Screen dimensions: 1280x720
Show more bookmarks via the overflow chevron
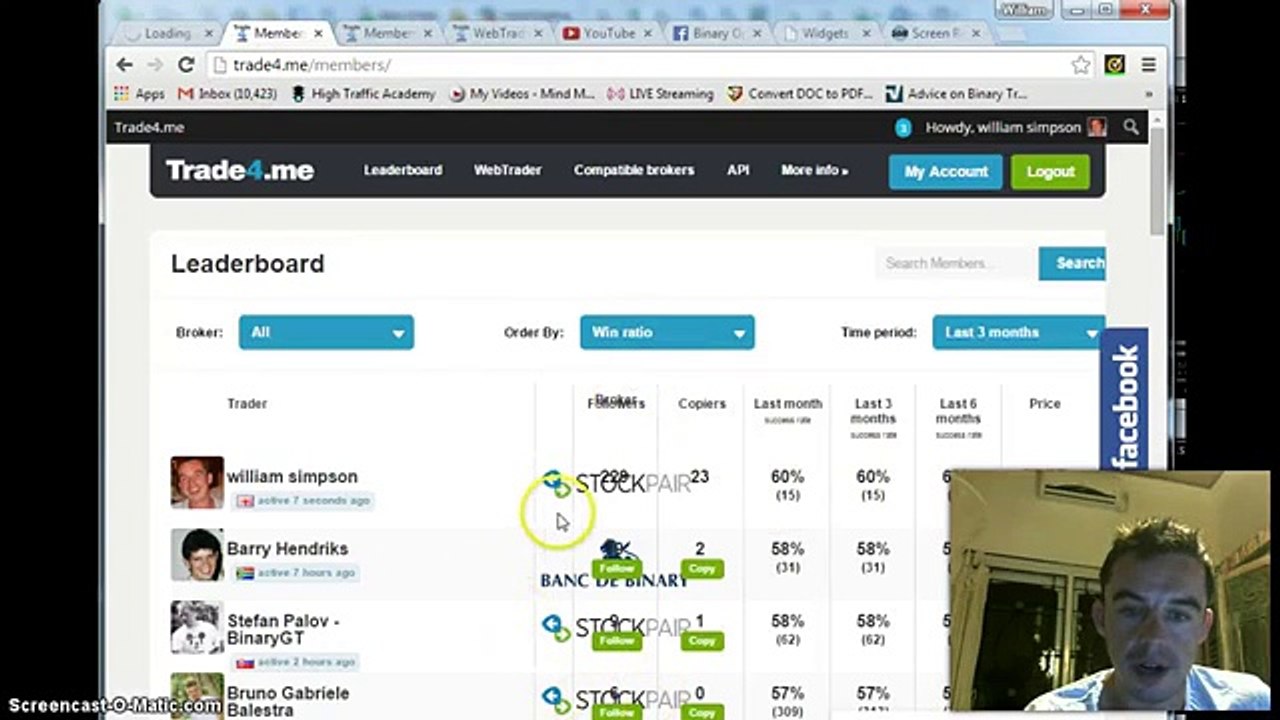(x=1149, y=94)
